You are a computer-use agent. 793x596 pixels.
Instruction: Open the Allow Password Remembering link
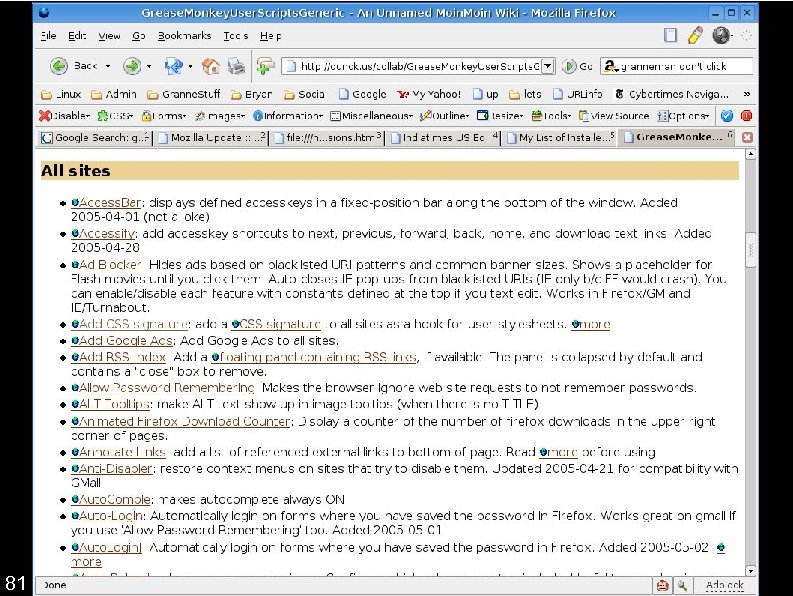[167, 388]
